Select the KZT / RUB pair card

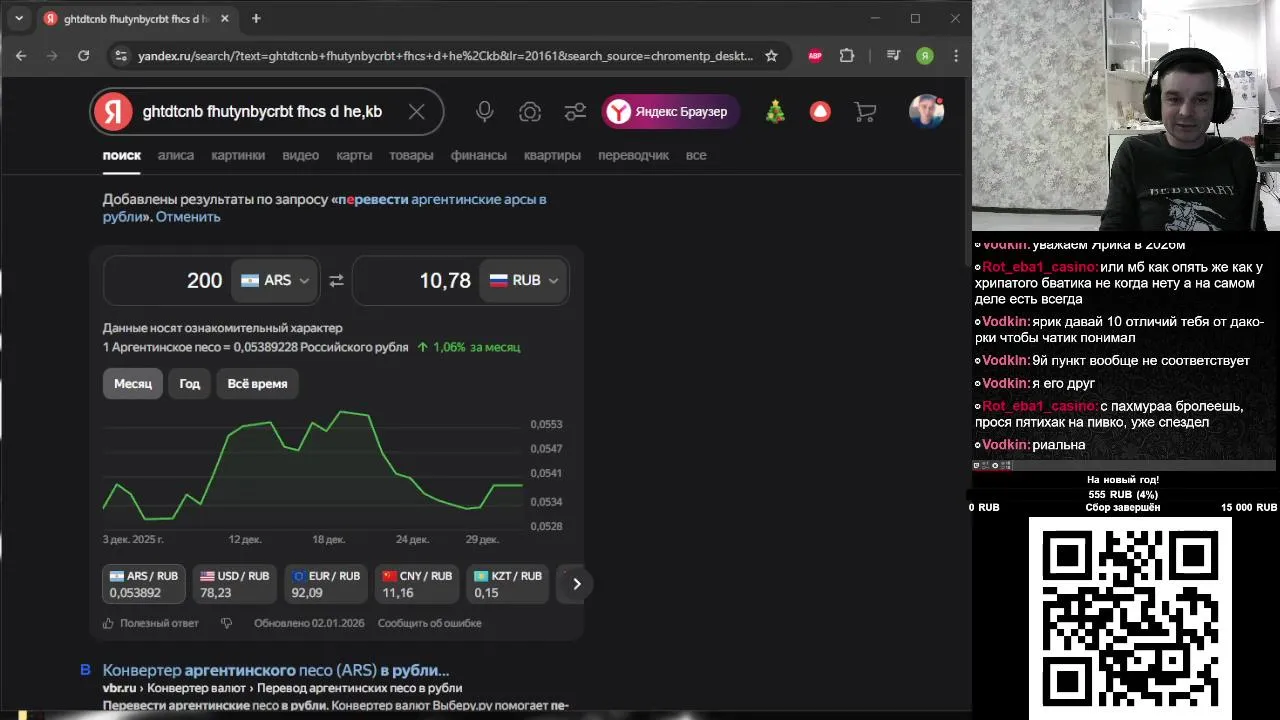click(508, 584)
